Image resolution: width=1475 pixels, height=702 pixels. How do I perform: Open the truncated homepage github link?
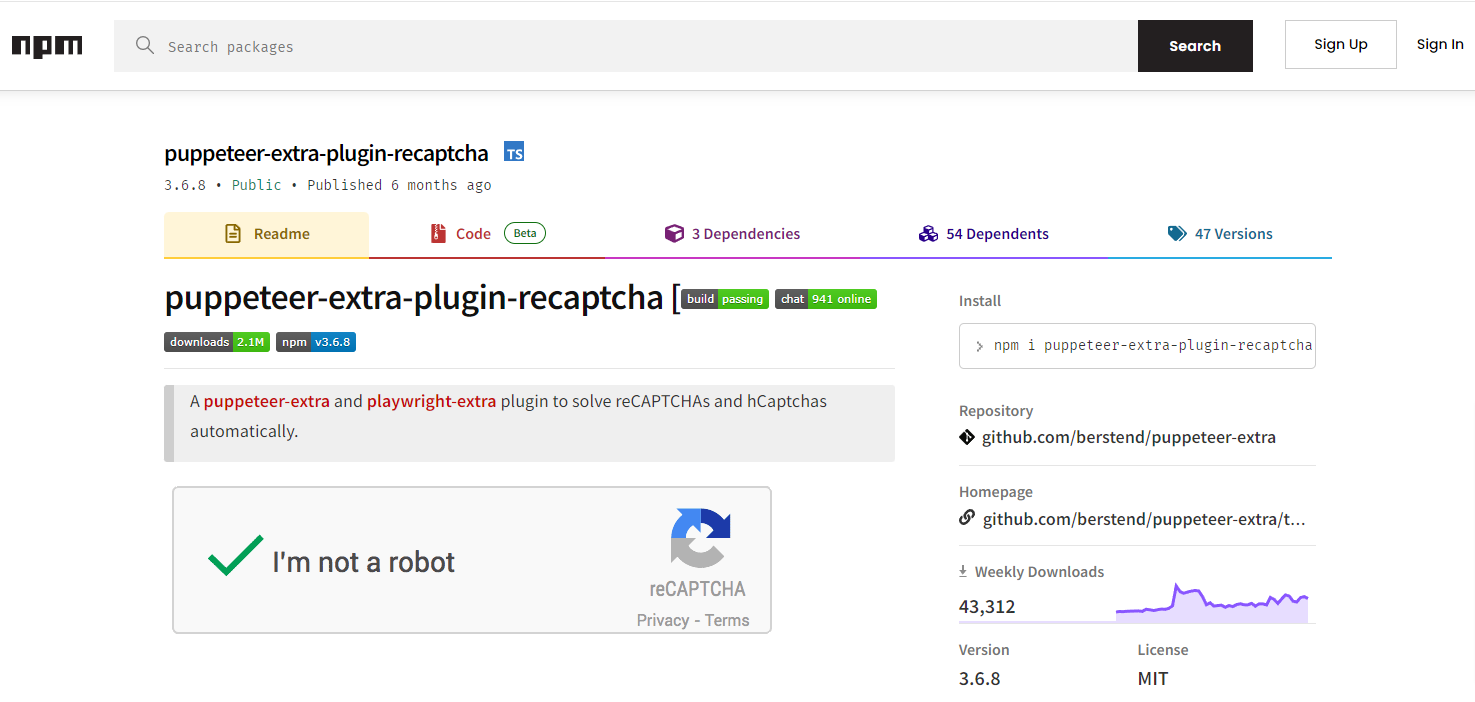click(x=1144, y=519)
